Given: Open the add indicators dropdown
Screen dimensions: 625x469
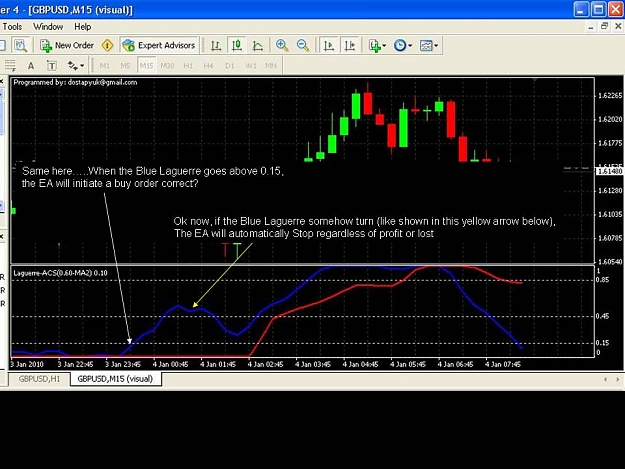Looking at the screenshot, I should [x=377, y=45].
